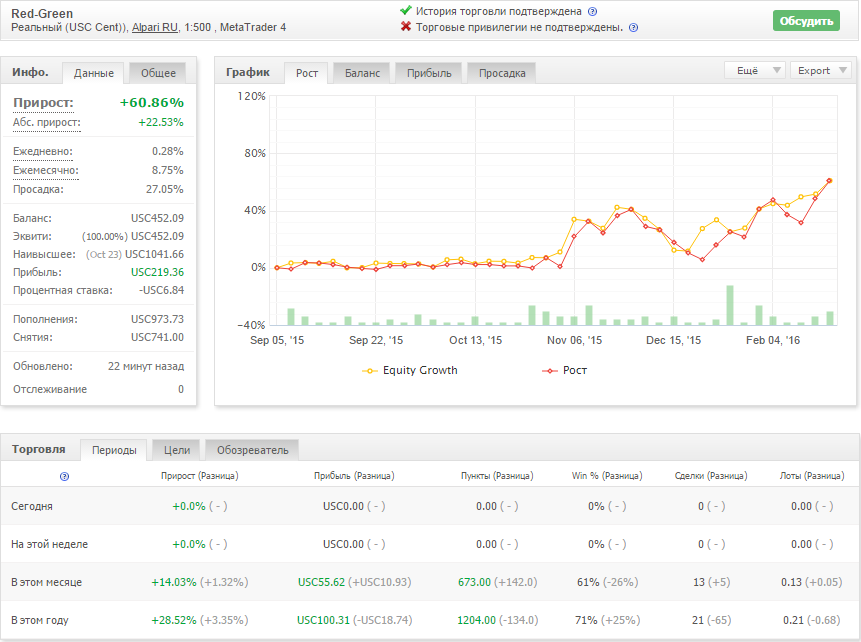Click the Лоты (Разница) column header
The image size is (861, 642).
coord(812,476)
